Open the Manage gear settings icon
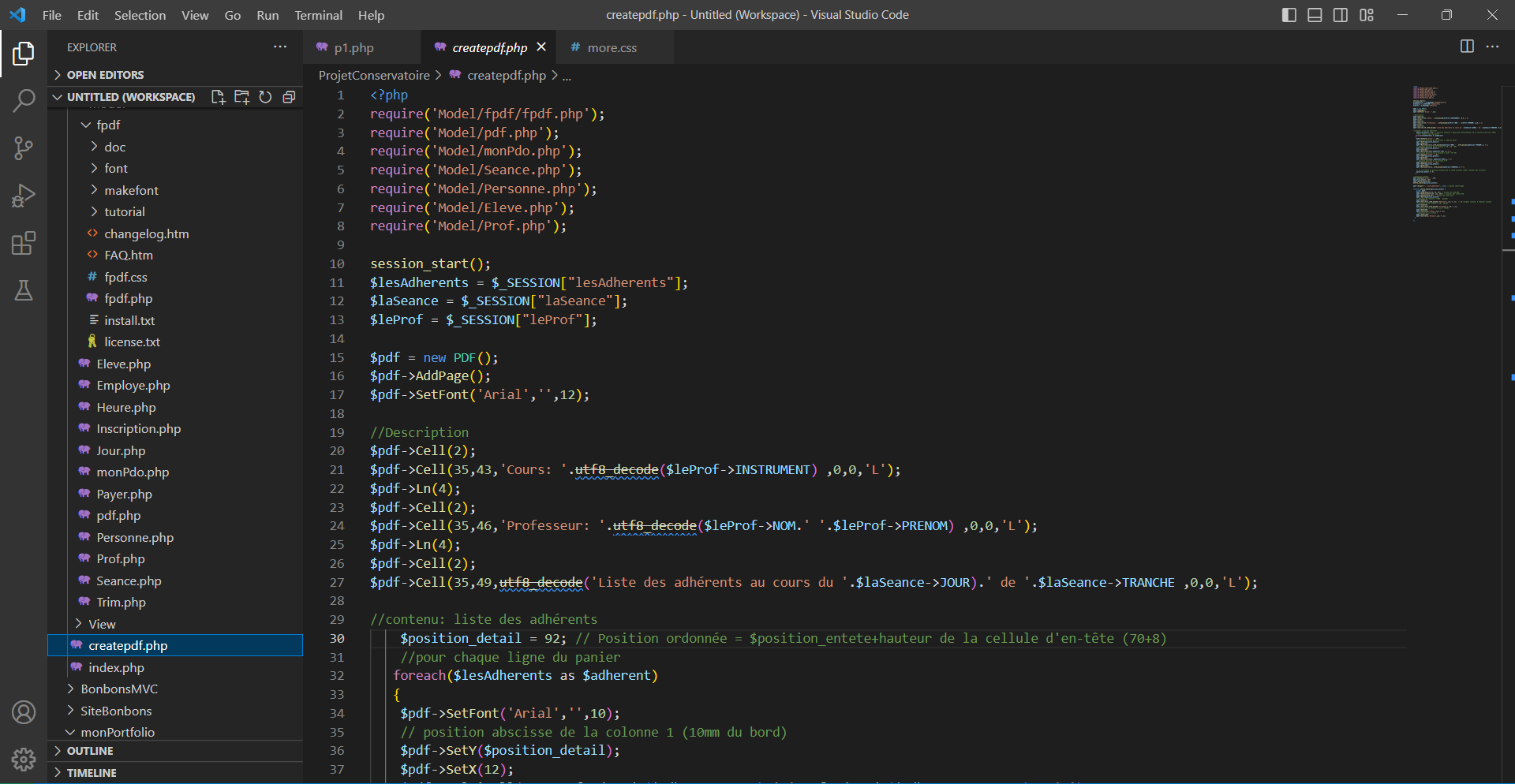Viewport: 1515px width, 784px height. point(24,760)
